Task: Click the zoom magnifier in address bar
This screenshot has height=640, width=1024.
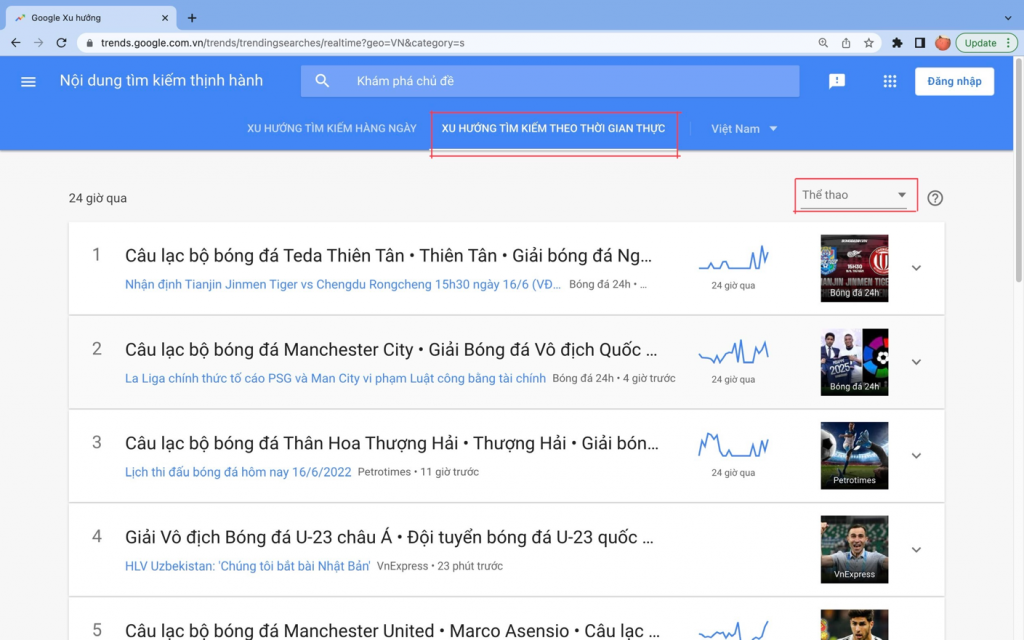Action: 823,43
